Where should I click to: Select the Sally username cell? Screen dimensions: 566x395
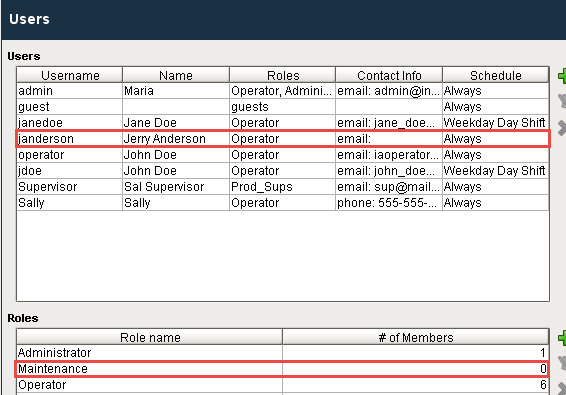pos(70,203)
